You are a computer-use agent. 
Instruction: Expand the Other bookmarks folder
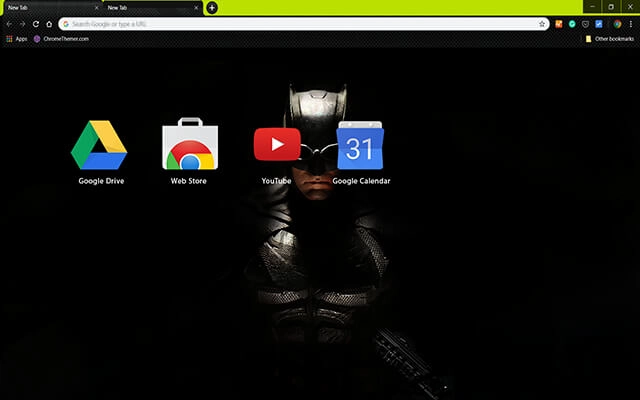tap(609, 39)
